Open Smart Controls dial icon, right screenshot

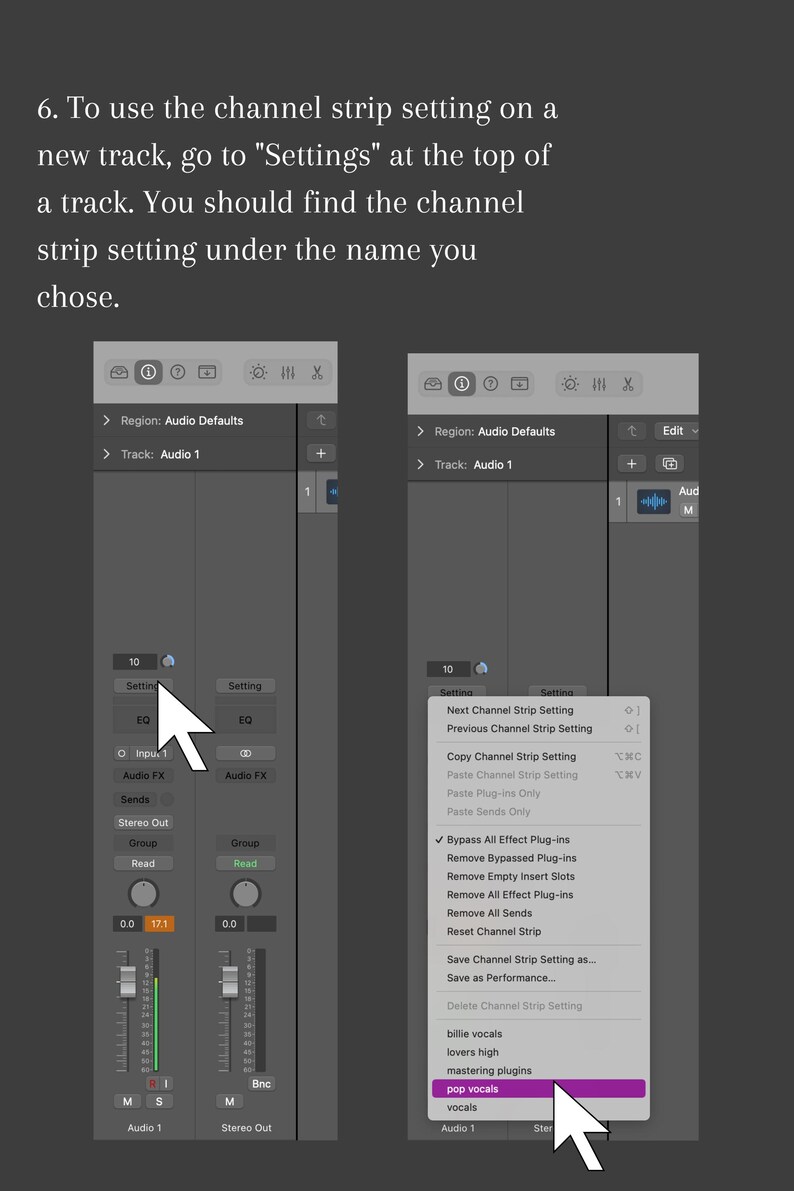tap(570, 384)
